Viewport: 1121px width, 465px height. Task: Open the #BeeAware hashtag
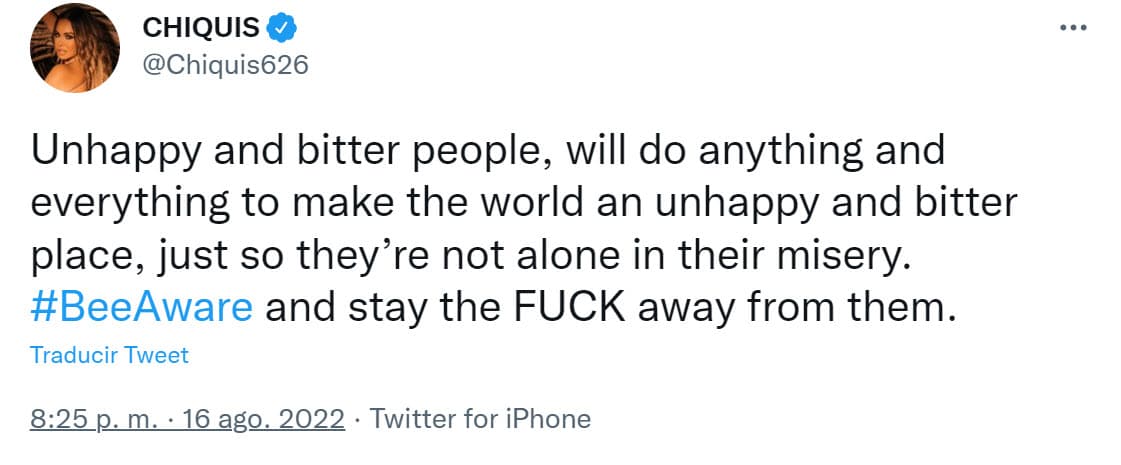(141, 306)
